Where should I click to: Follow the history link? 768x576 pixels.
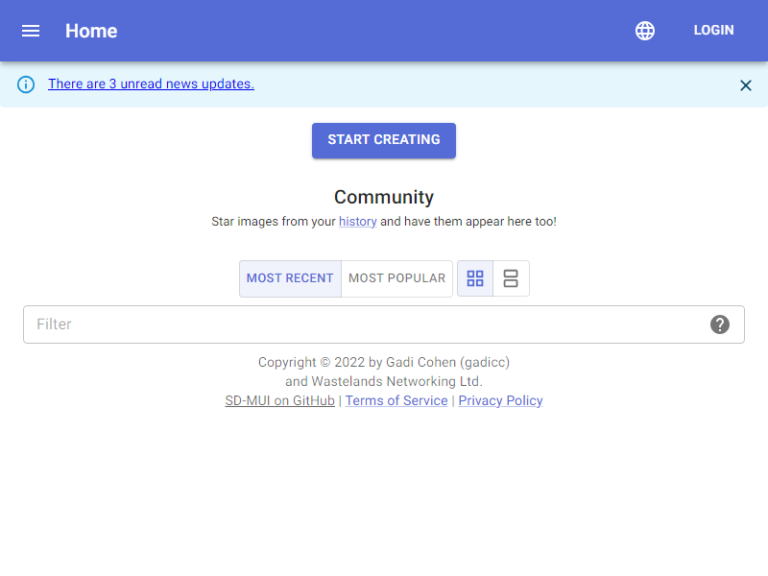tap(358, 221)
